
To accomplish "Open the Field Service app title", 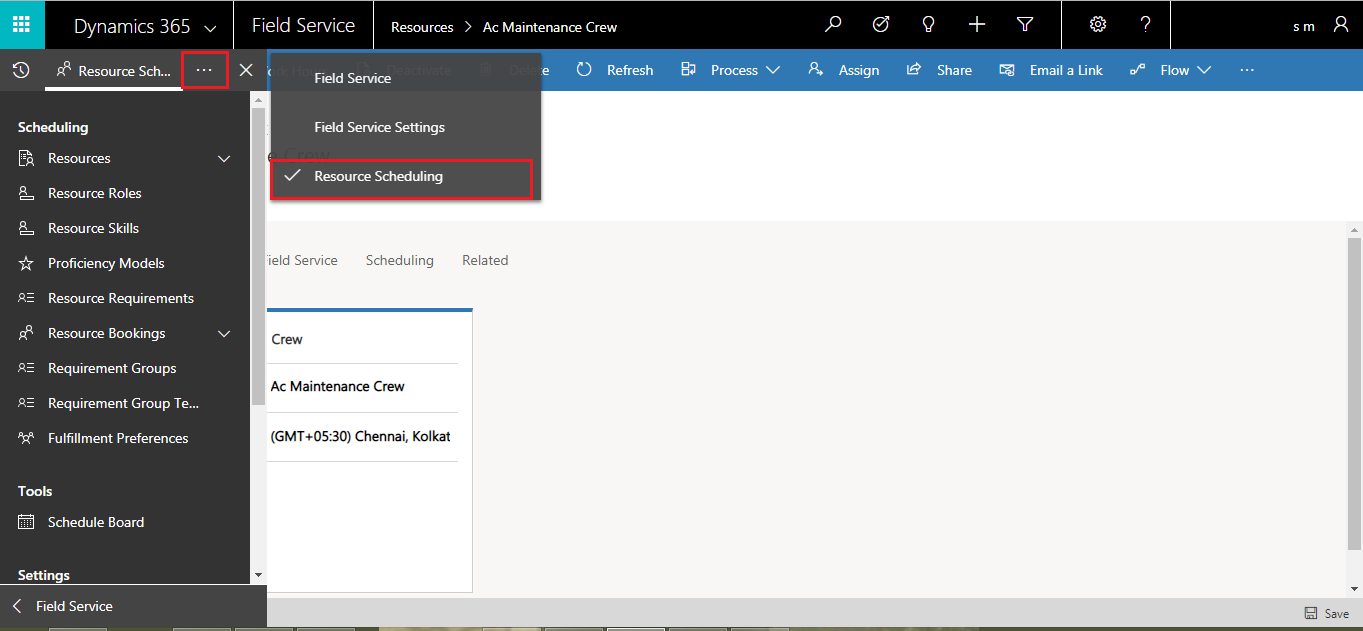I will click(x=303, y=26).
